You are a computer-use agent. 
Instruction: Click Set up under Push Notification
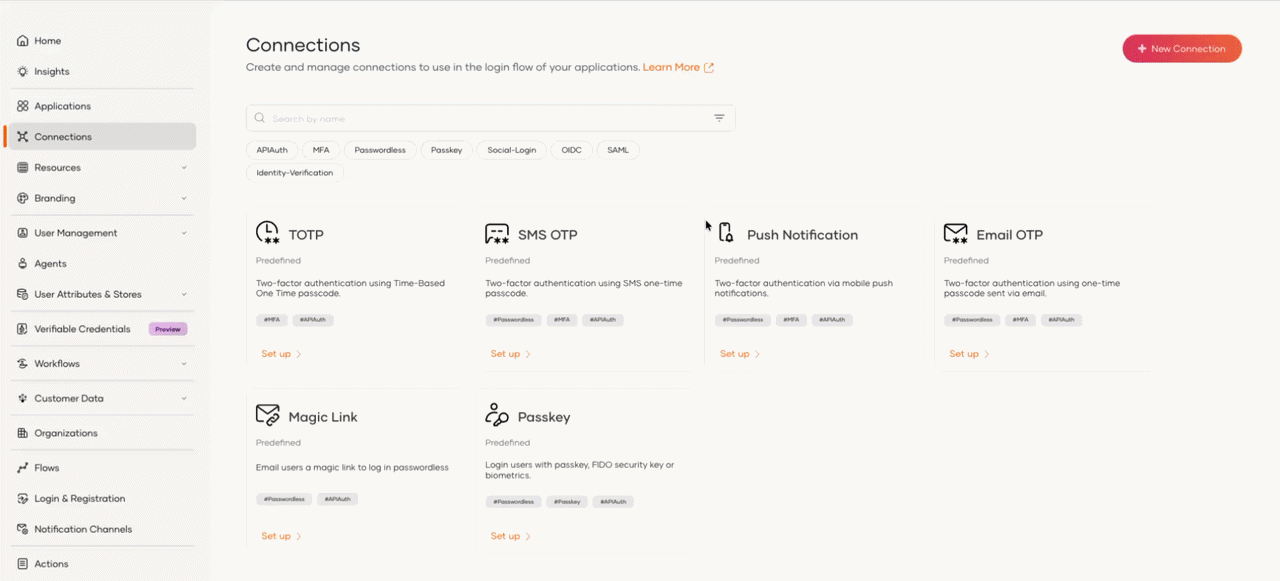740,354
